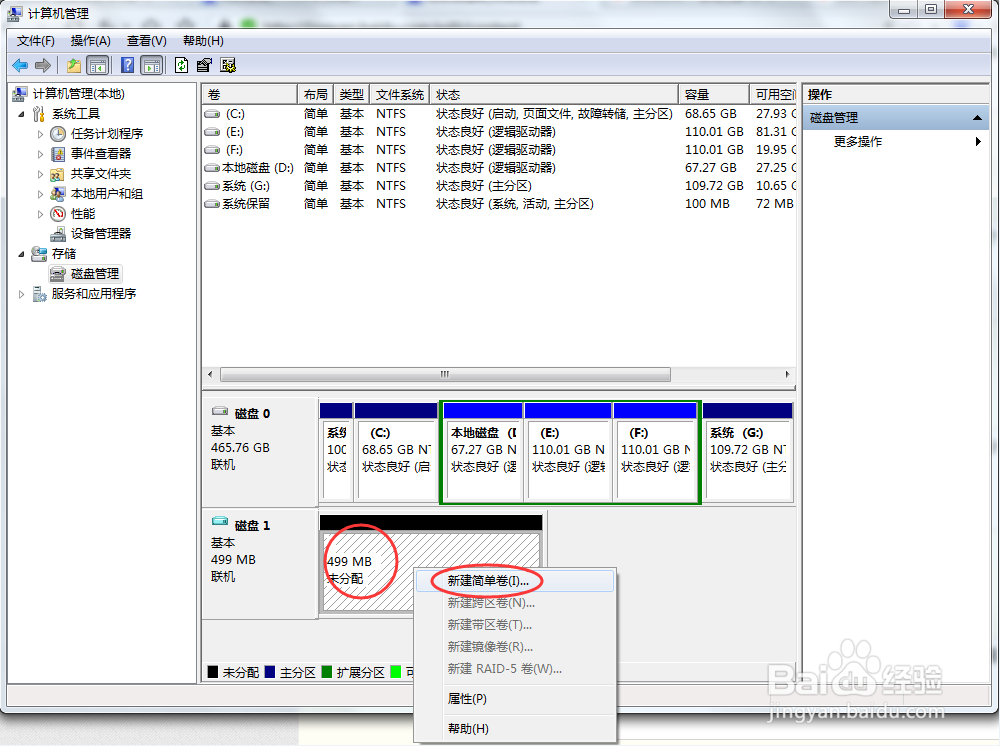Screen dimensions: 1000x746
Task: Select Disk Management (磁盘管理) in tree
Action: (x=94, y=274)
